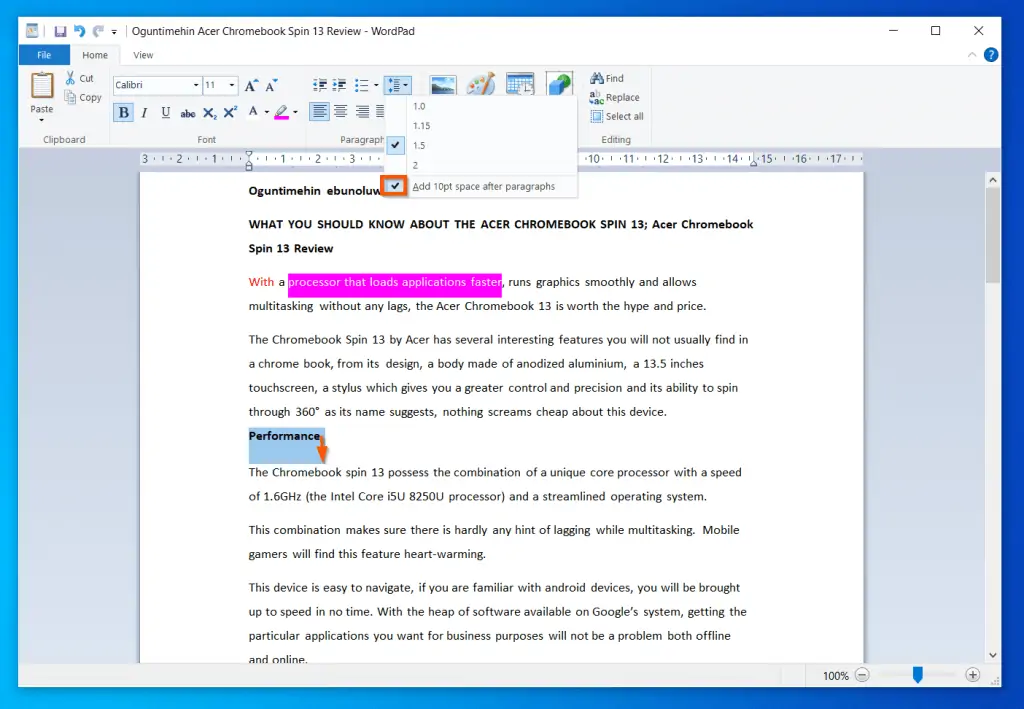Expand the font size dropdown
1024x709 pixels.
coord(232,86)
